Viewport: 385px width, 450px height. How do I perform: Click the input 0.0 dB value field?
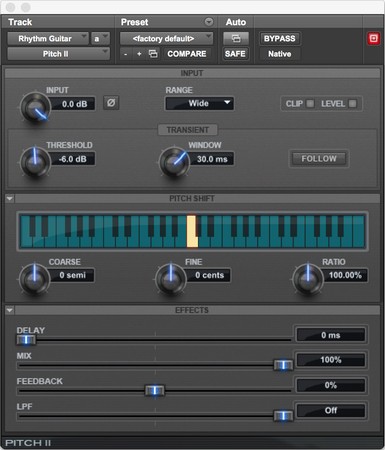click(72, 104)
